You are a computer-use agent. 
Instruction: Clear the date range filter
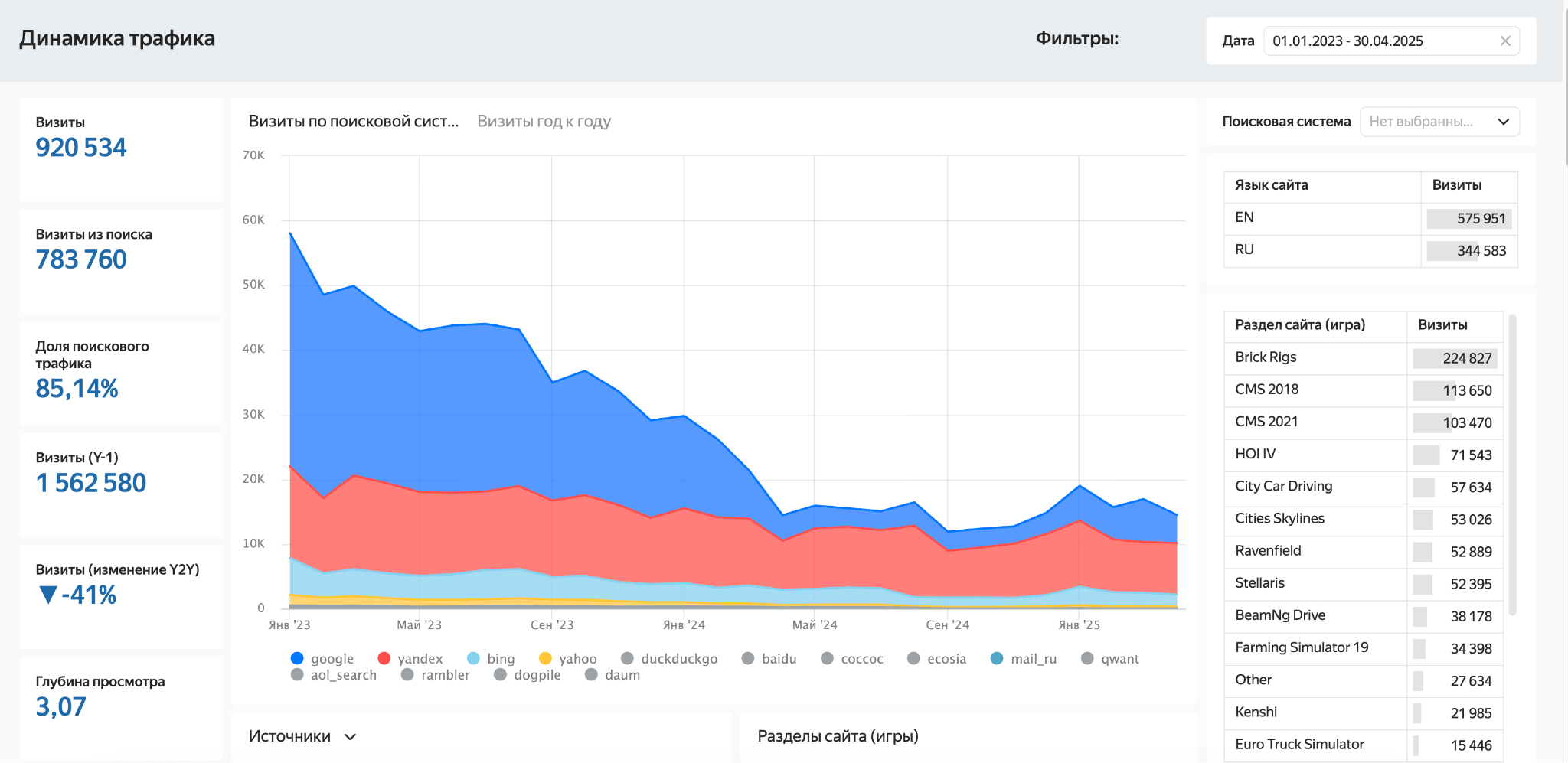[1504, 41]
